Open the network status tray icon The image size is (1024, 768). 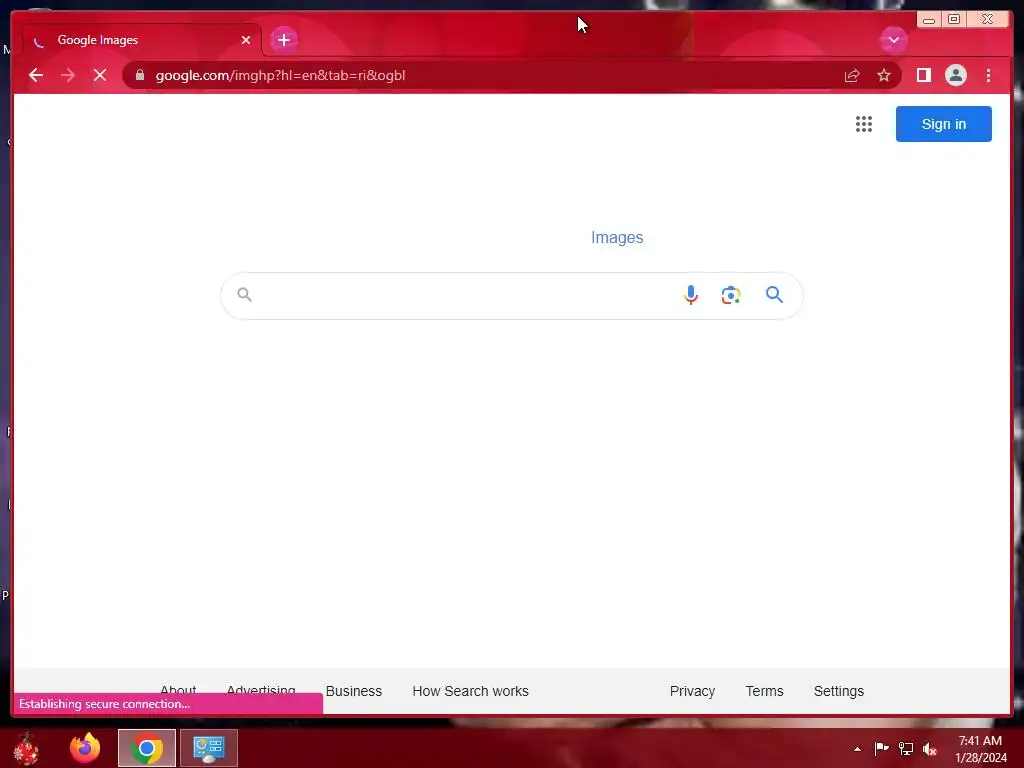tap(905, 749)
